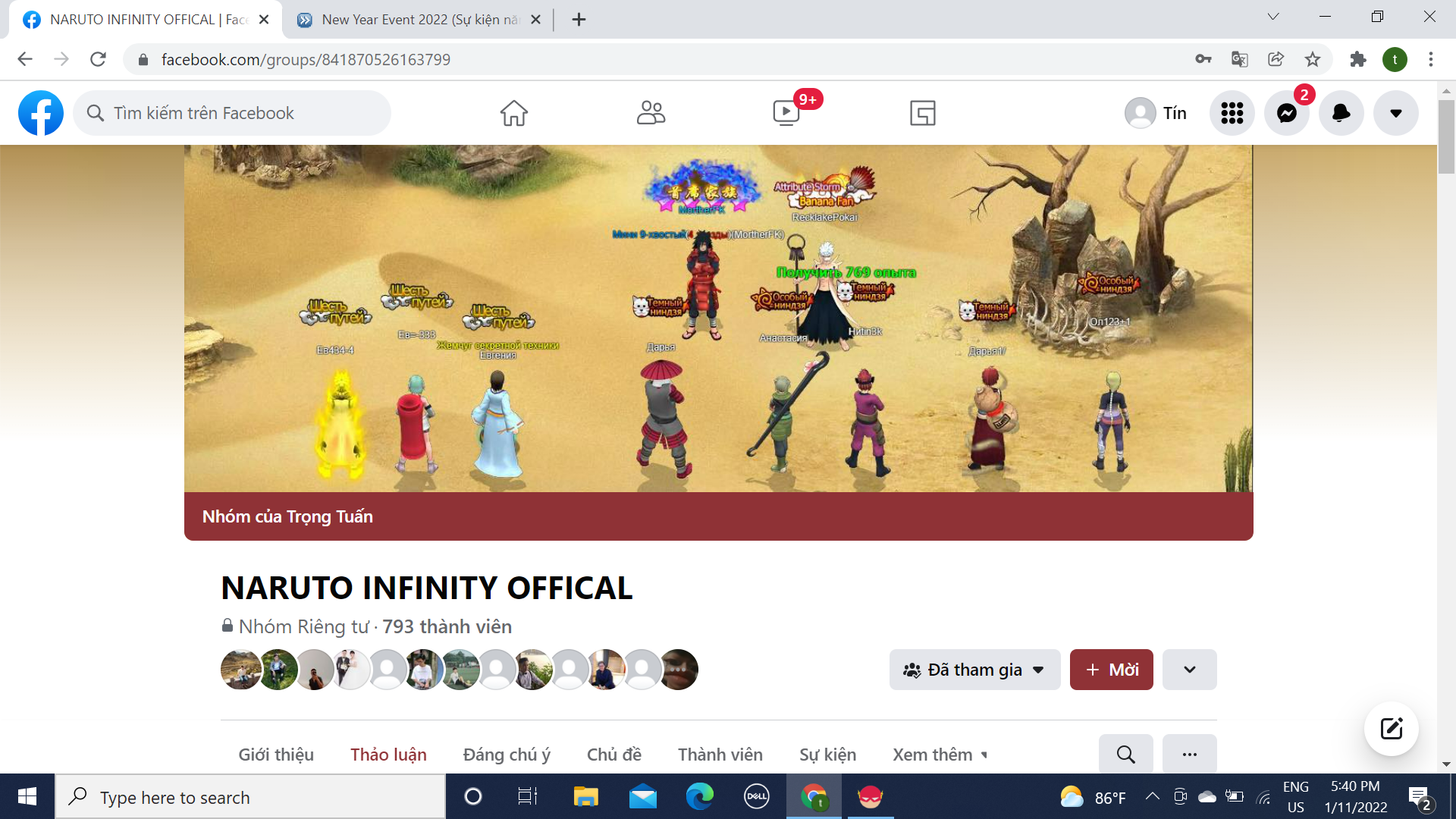Open the Chrome three-dot menu
Image resolution: width=1456 pixels, height=819 pixels.
click(1431, 59)
